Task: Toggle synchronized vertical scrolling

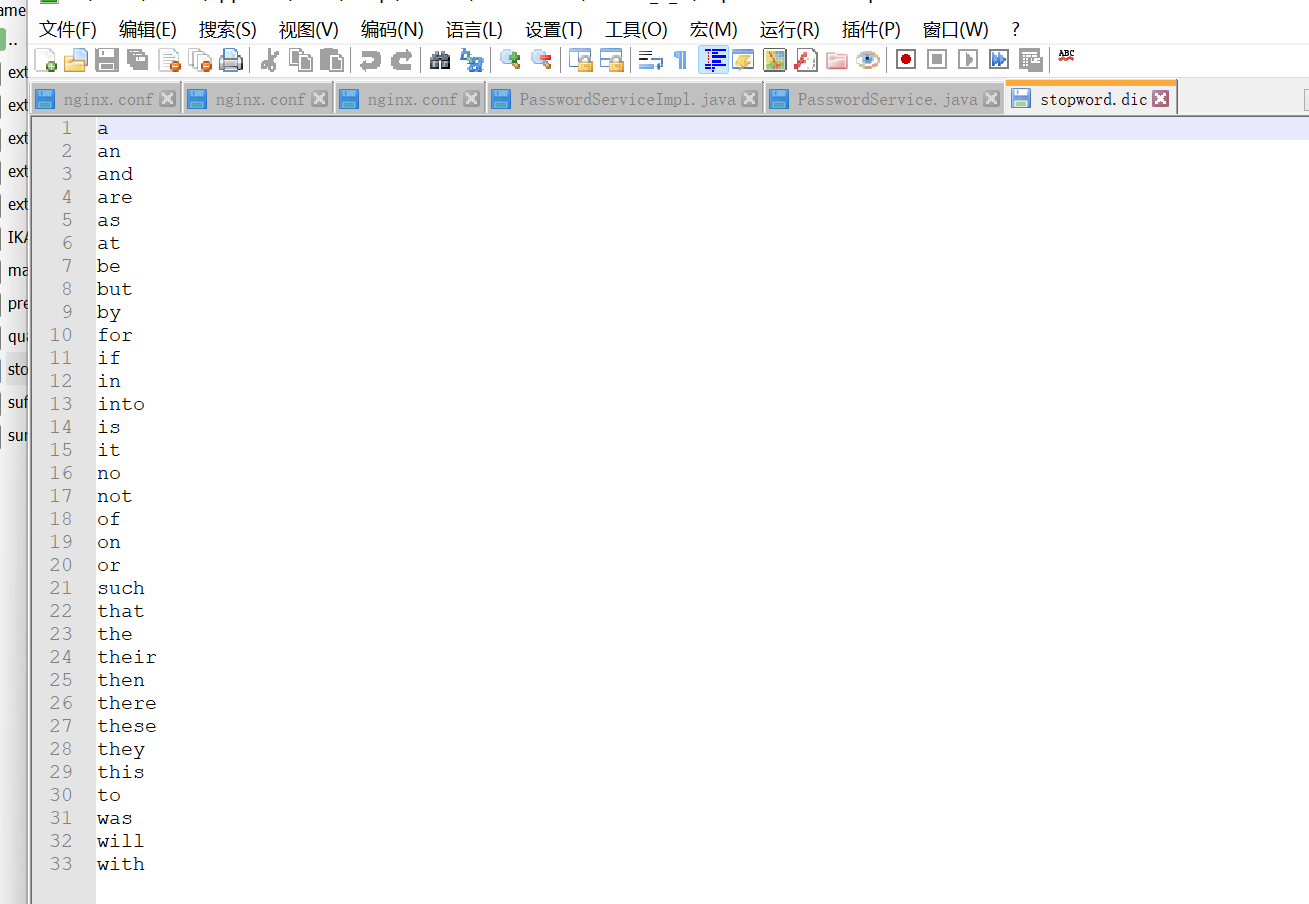Action: [x=581, y=60]
